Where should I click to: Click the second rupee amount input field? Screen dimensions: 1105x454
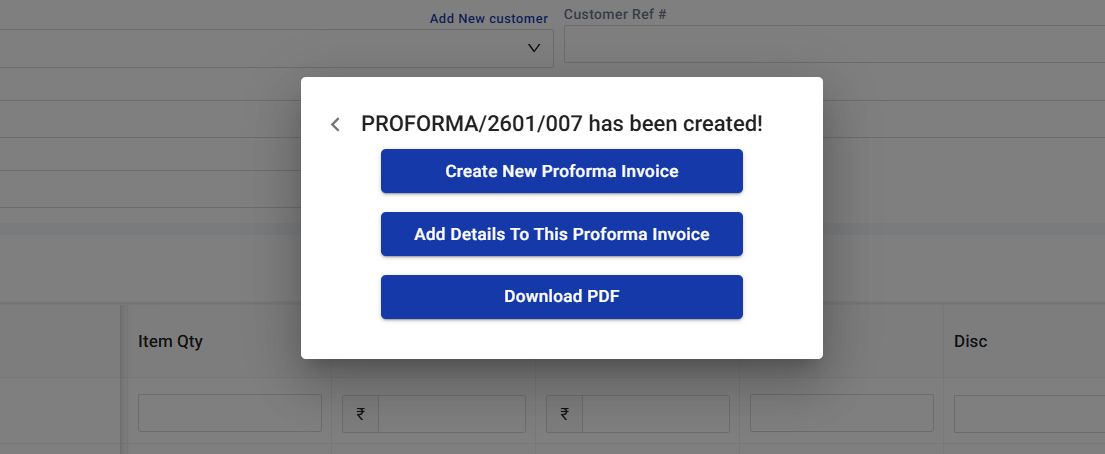(x=656, y=414)
